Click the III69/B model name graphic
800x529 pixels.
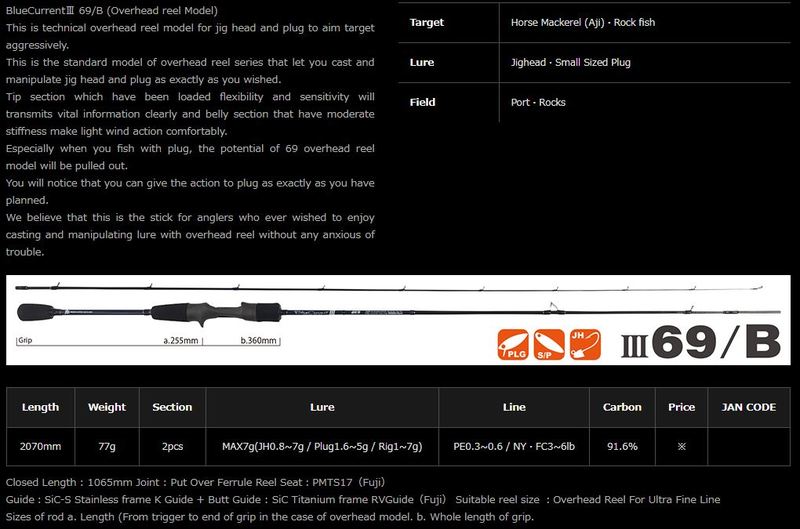click(701, 341)
